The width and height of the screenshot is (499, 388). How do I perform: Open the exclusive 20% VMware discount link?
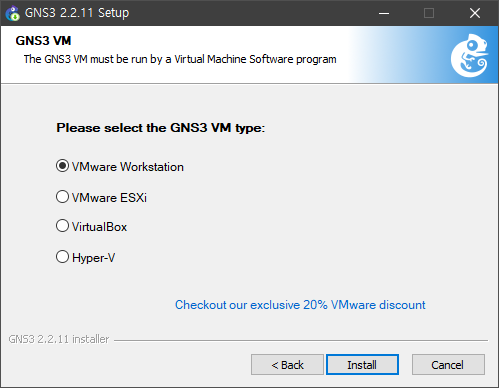coord(300,305)
